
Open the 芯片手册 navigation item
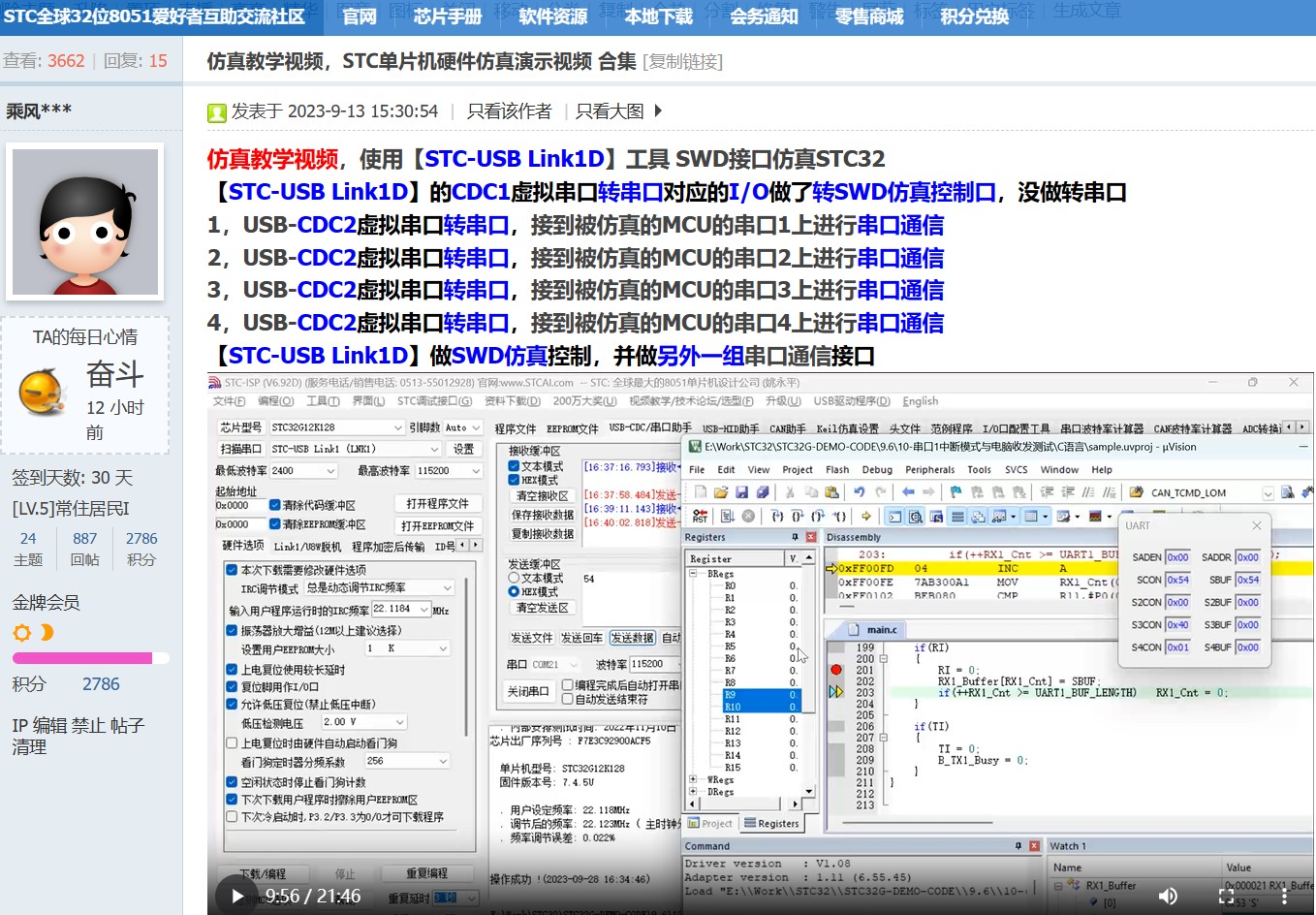[x=447, y=16]
